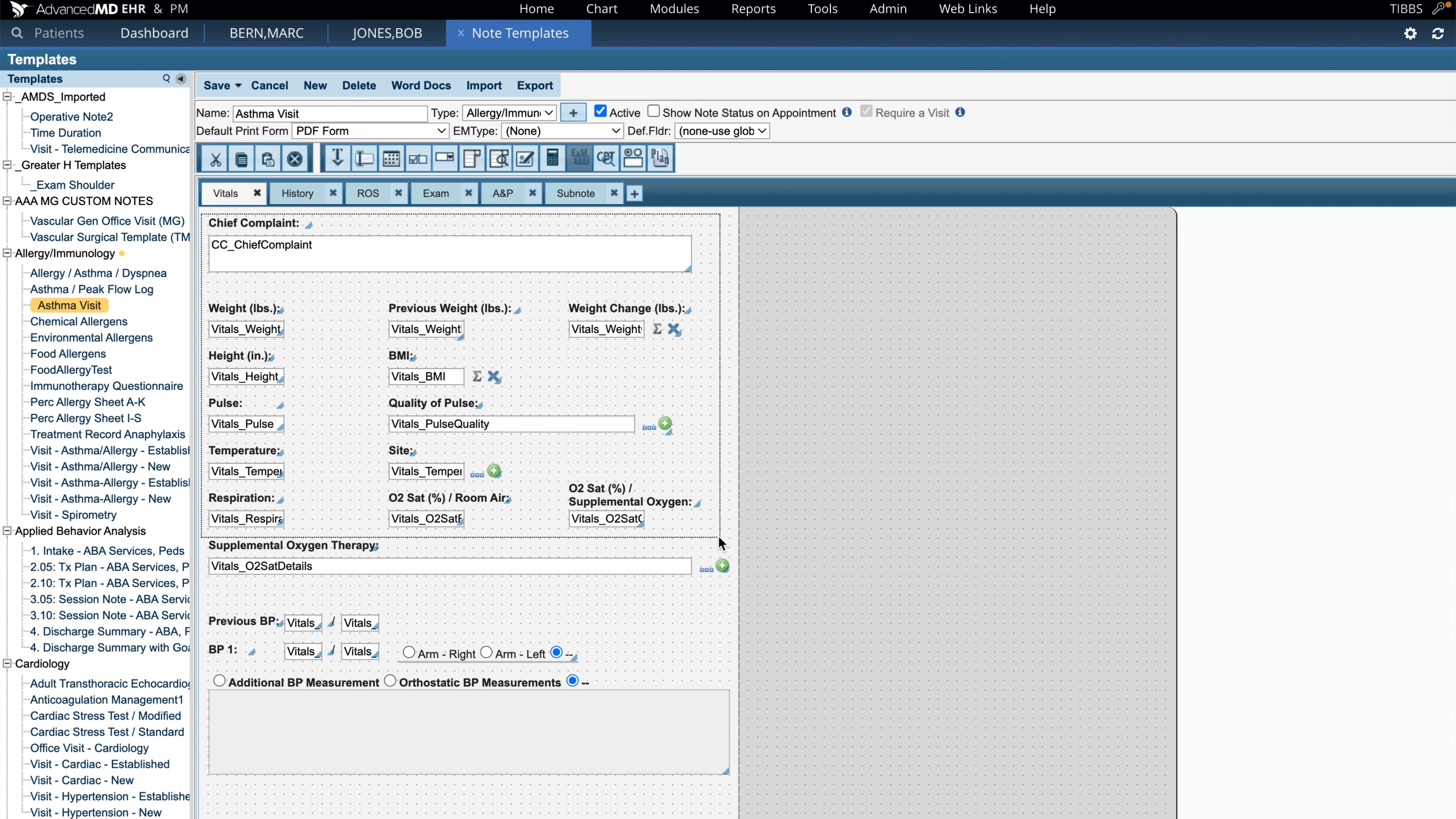Collapse the Templates panel arrow icon

pos(181,78)
